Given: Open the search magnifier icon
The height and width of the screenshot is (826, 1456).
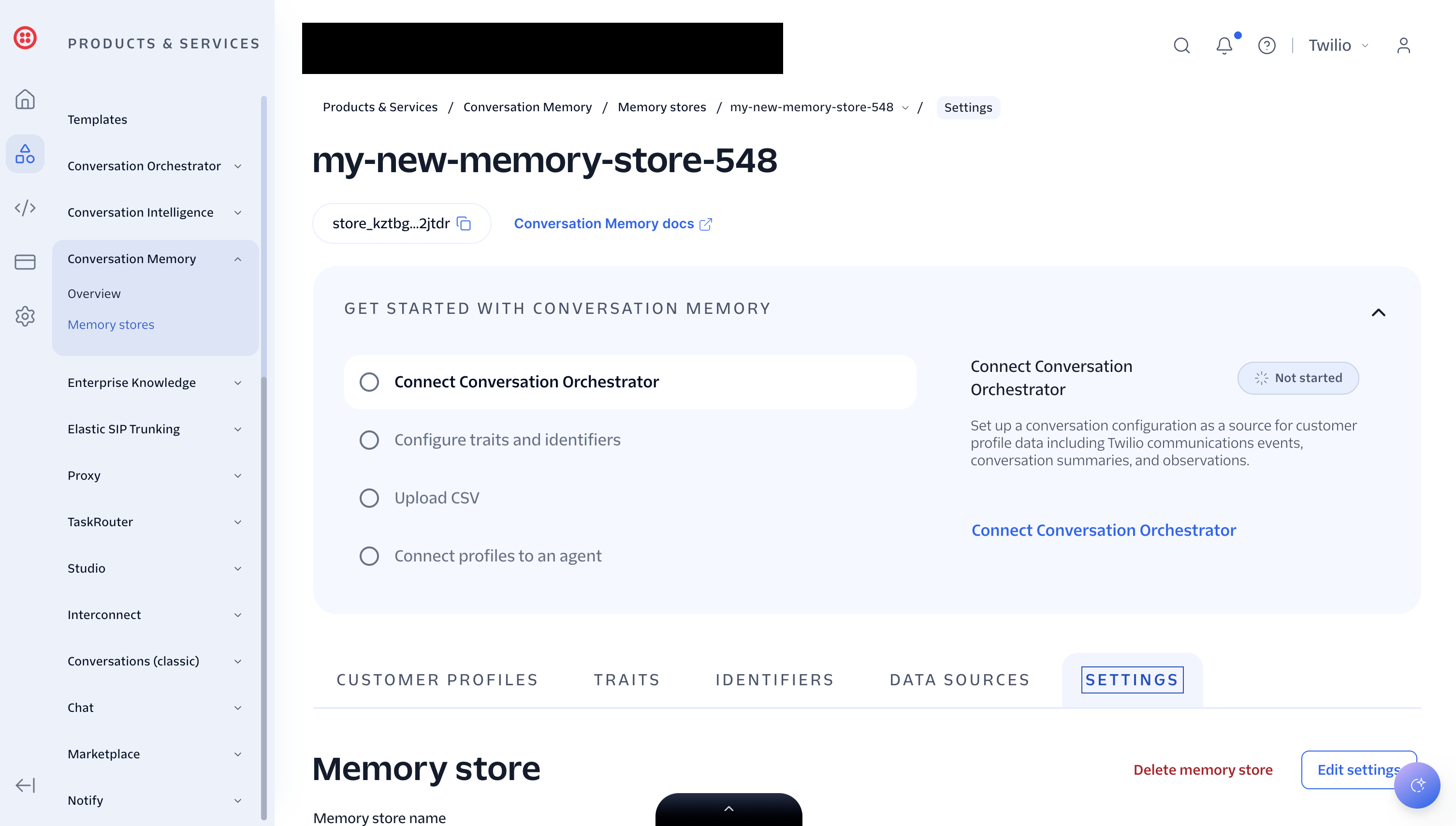Looking at the screenshot, I should click(x=1181, y=45).
